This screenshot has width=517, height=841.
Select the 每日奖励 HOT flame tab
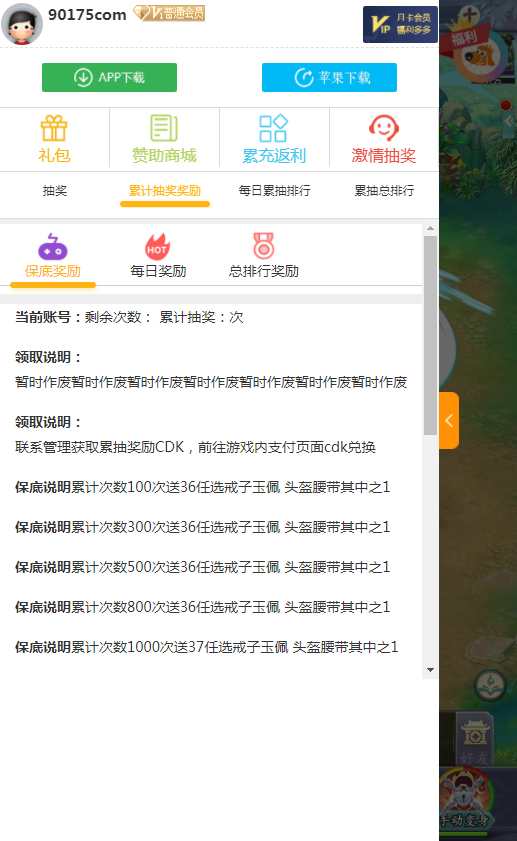click(x=158, y=256)
